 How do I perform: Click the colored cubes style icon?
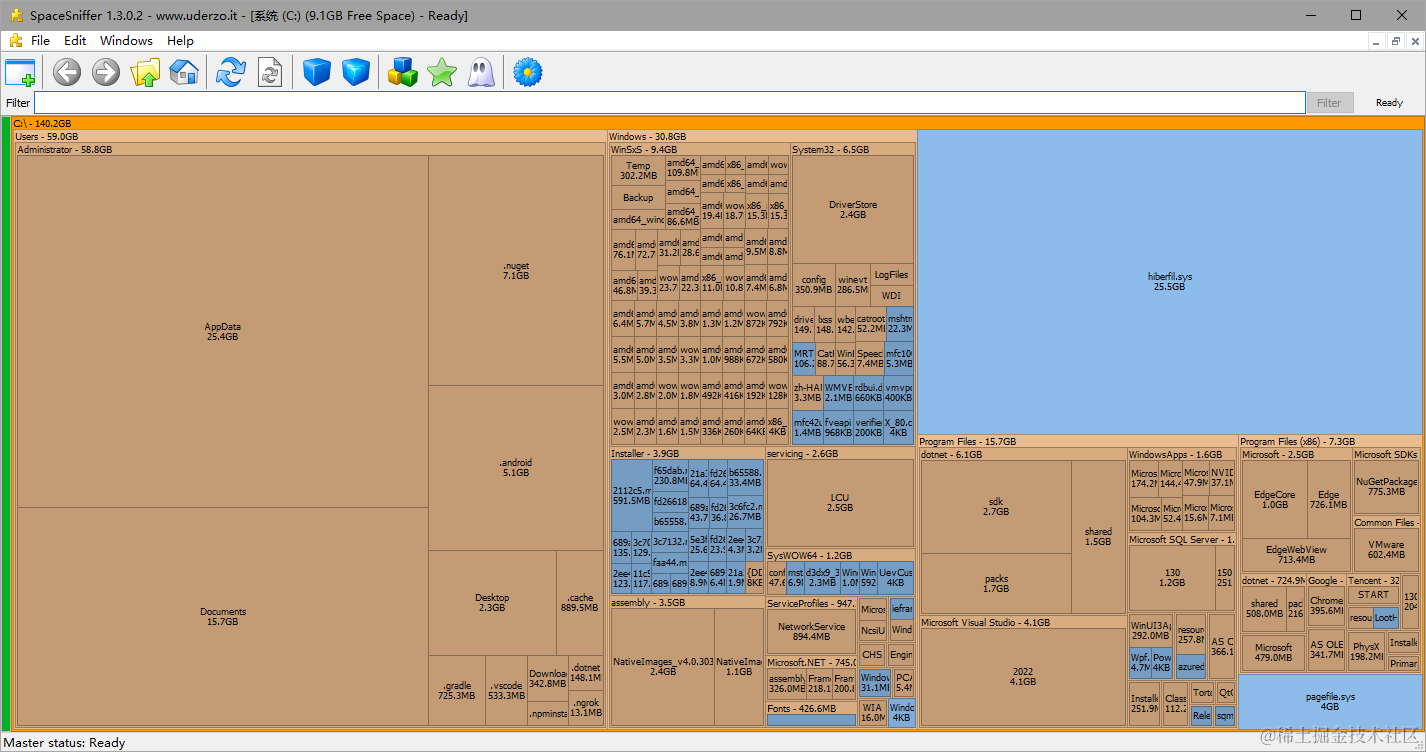[403, 72]
